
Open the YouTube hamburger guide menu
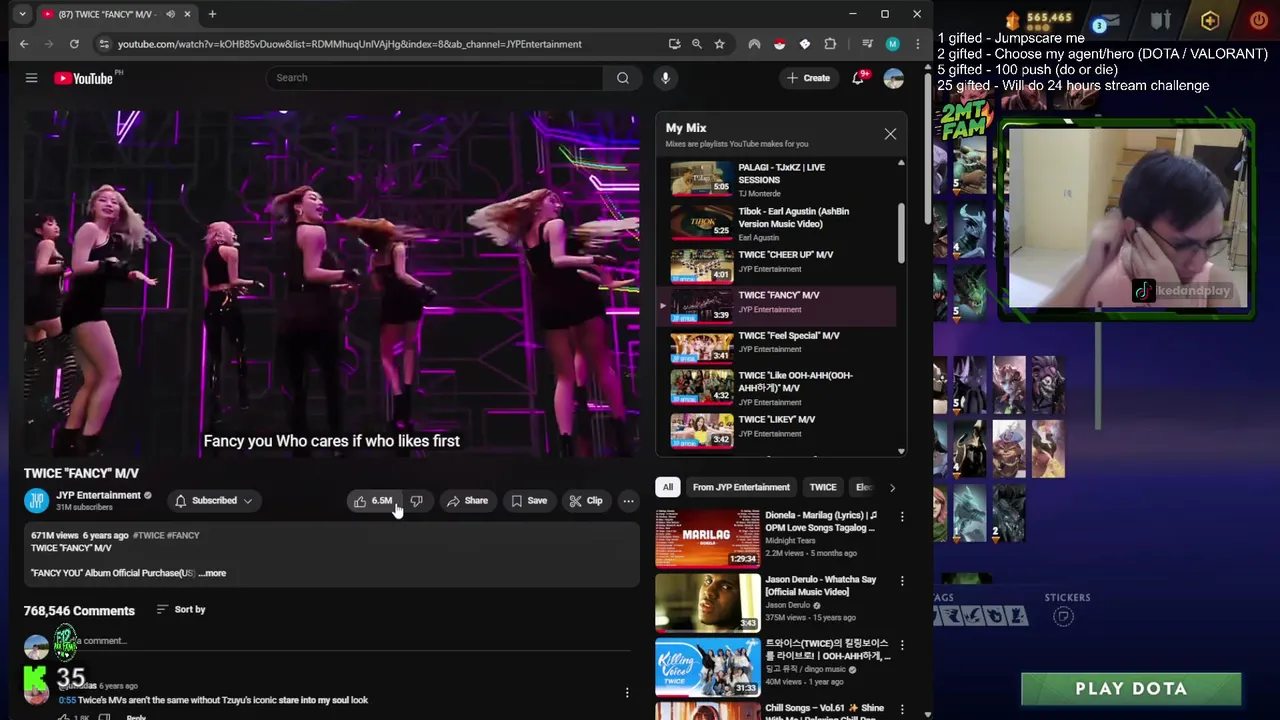point(31,78)
